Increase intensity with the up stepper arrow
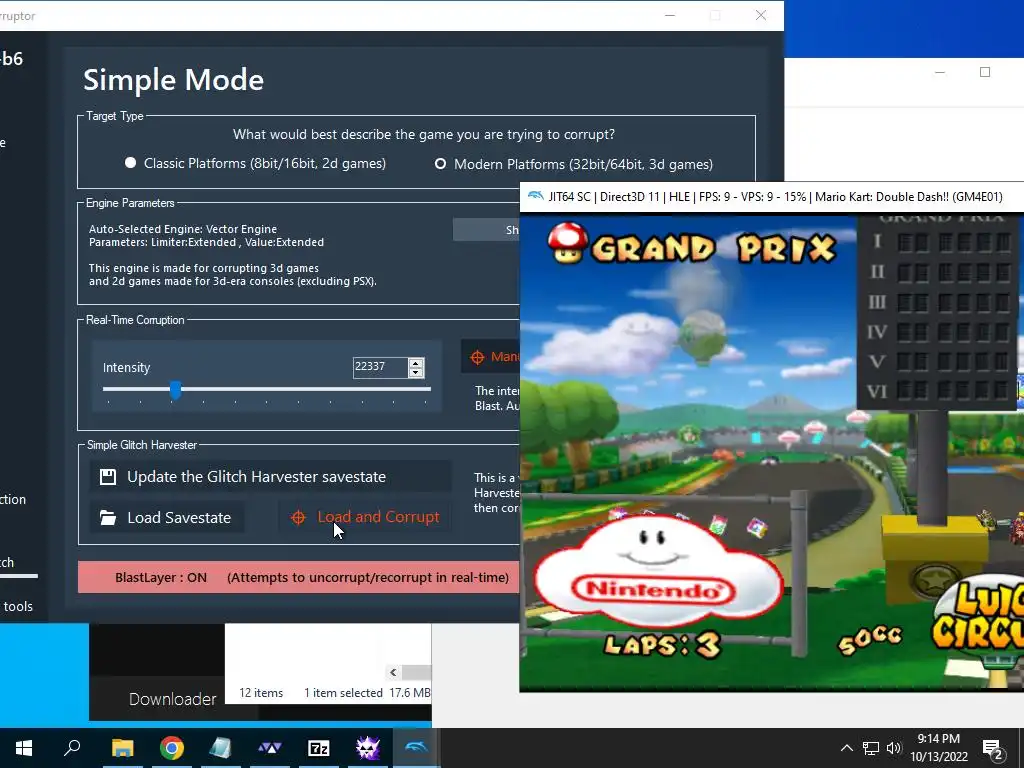 [416, 362]
